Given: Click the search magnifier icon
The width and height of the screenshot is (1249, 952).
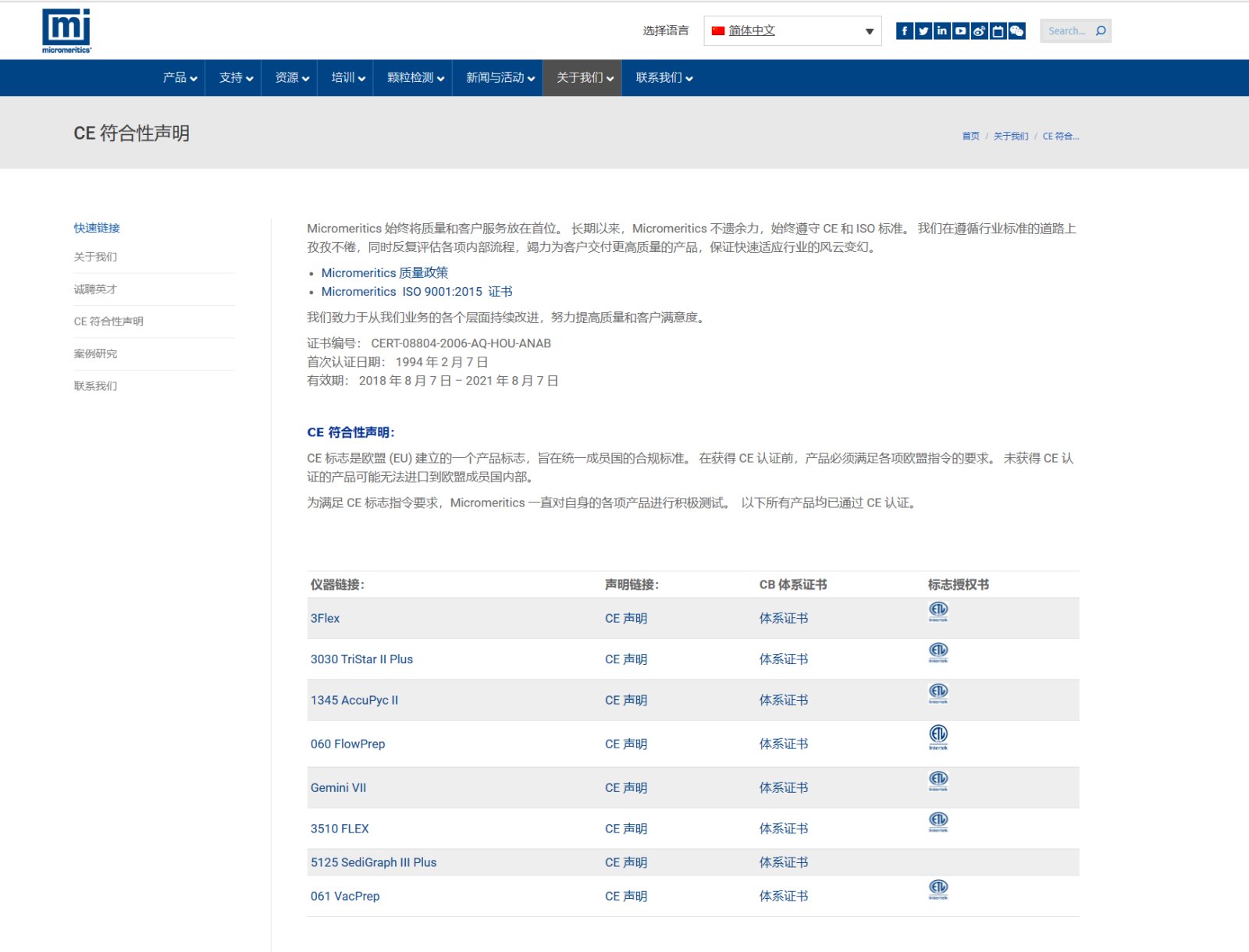Looking at the screenshot, I should pos(1101,31).
